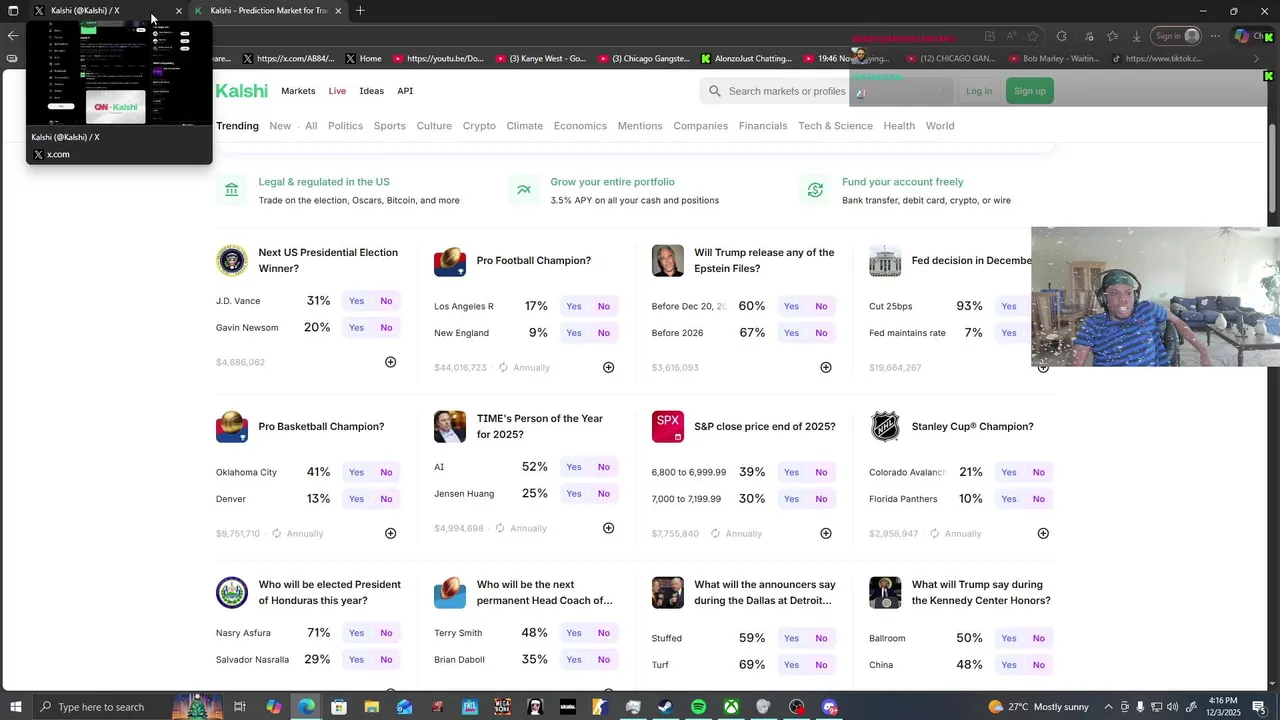This screenshot has height=720, width=1280.
Task: Select No for Jensen Huang
Action: [x=604, y=494]
